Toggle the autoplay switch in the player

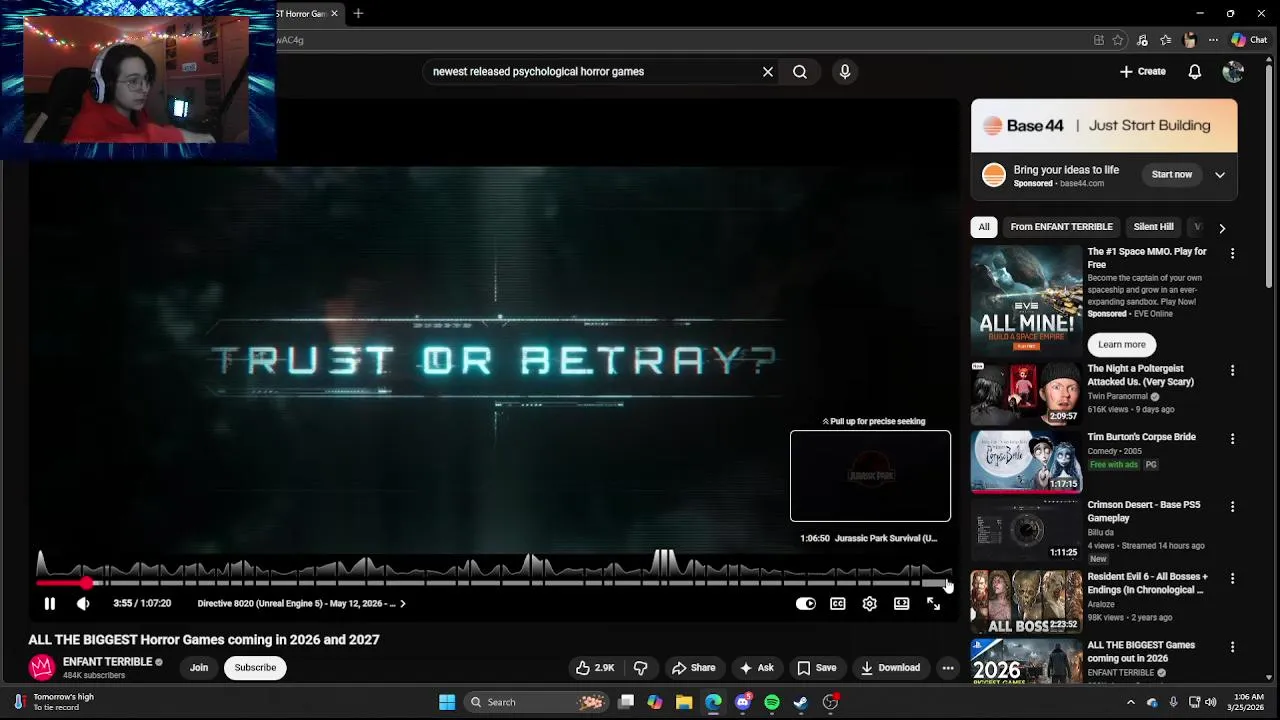pyautogui.click(x=805, y=603)
